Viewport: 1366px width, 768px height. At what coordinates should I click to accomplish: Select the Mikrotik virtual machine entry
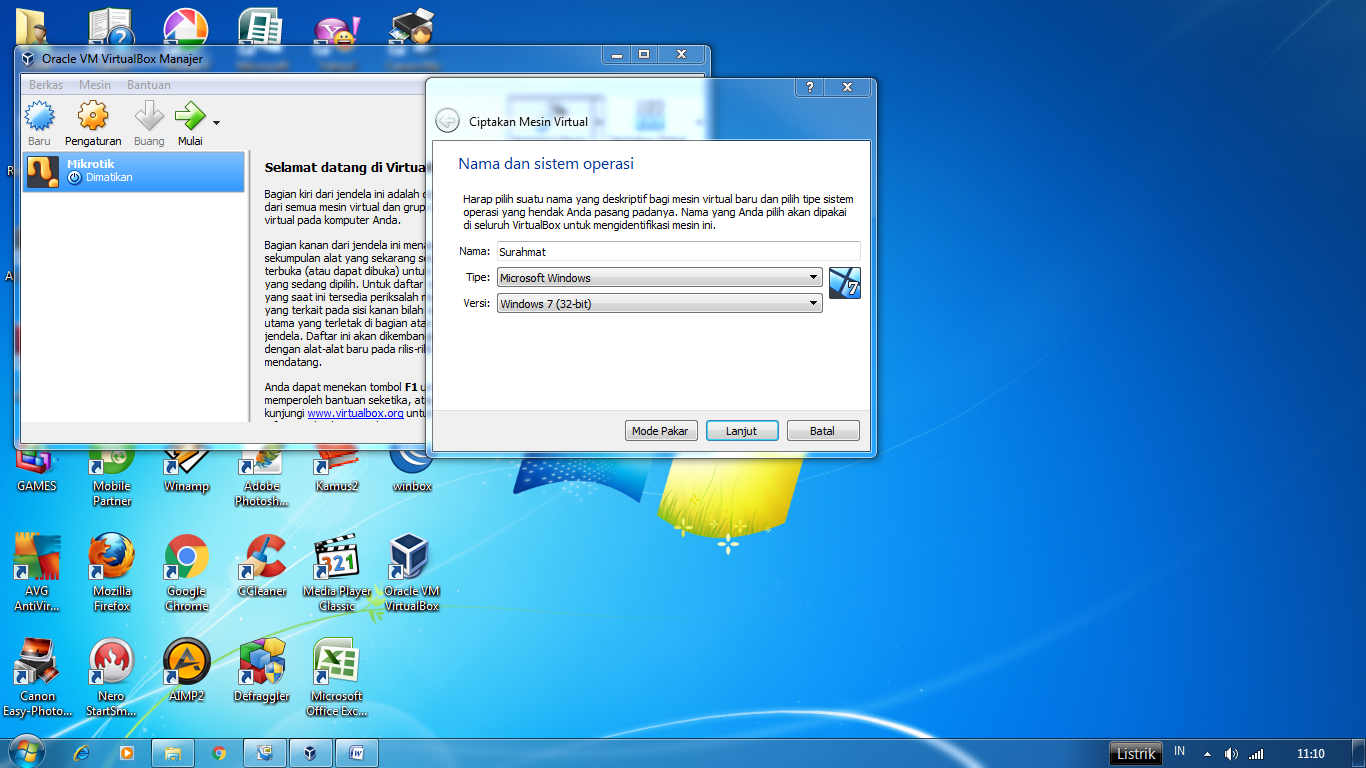pos(134,171)
